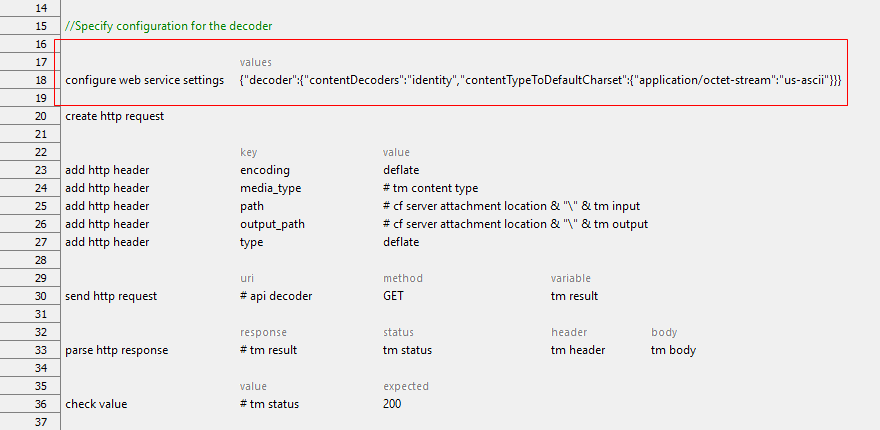This screenshot has width=880, height=430.
Task: Click the expected value '200' cell
Action: click(392, 404)
